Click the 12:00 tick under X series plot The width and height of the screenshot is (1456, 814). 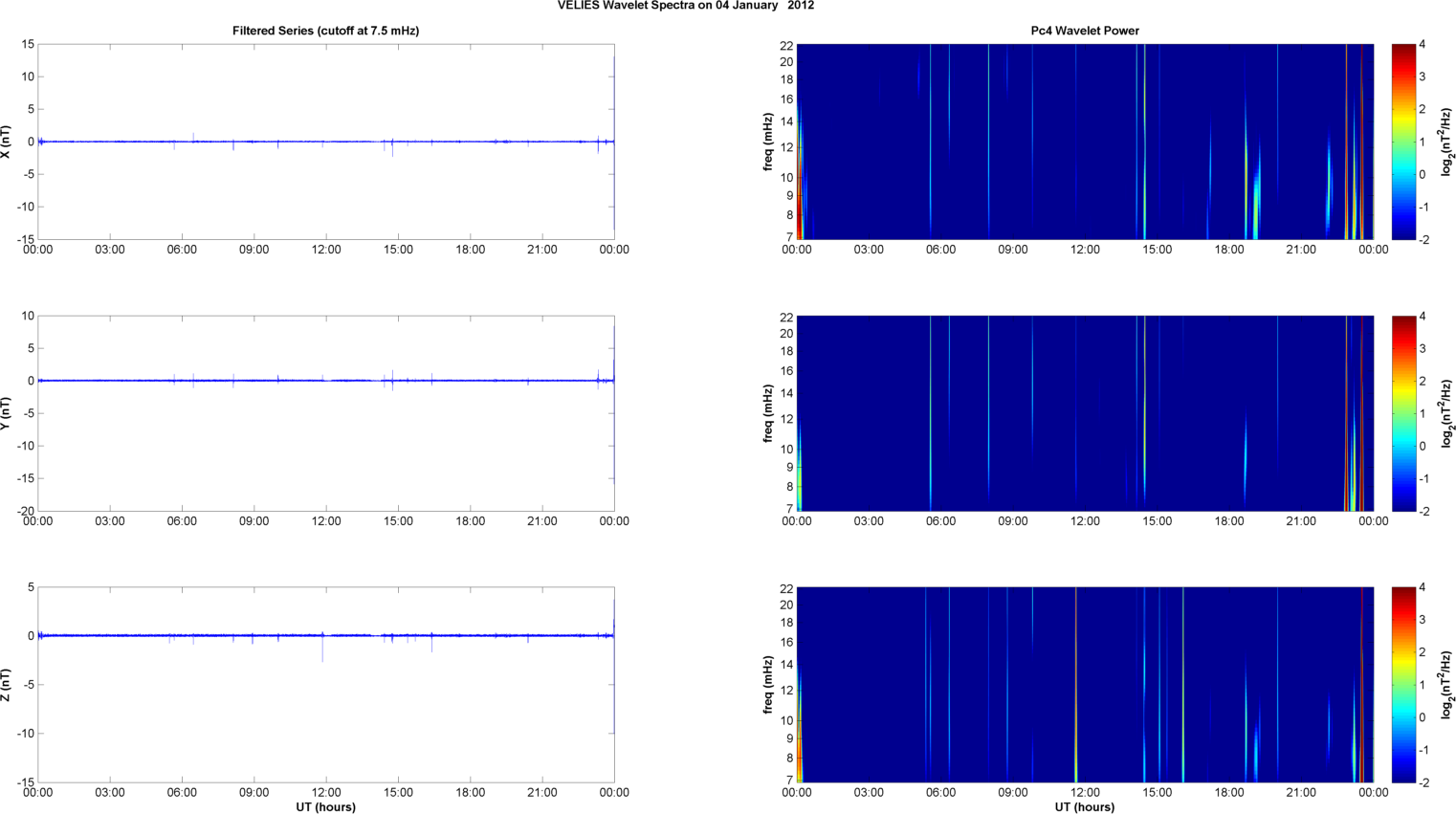(326, 250)
